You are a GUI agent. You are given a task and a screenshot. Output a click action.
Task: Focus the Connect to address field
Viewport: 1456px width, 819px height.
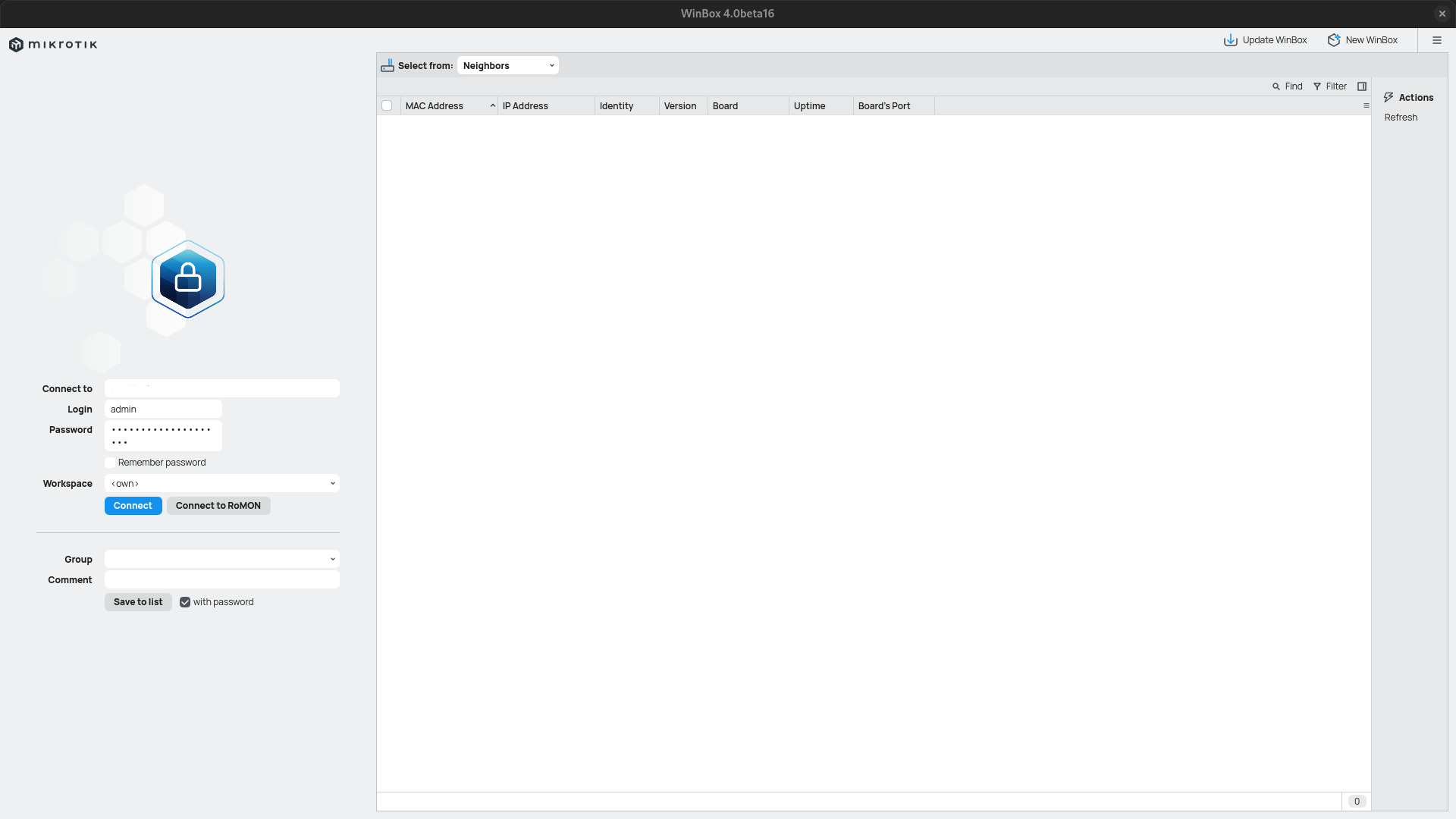click(x=222, y=388)
